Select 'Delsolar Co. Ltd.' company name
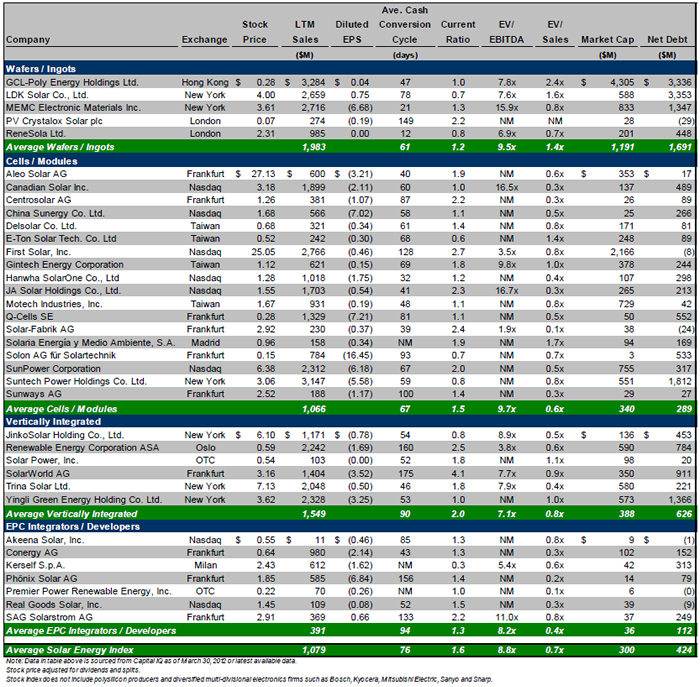Viewport: 700px width, 687px height. coord(41,226)
